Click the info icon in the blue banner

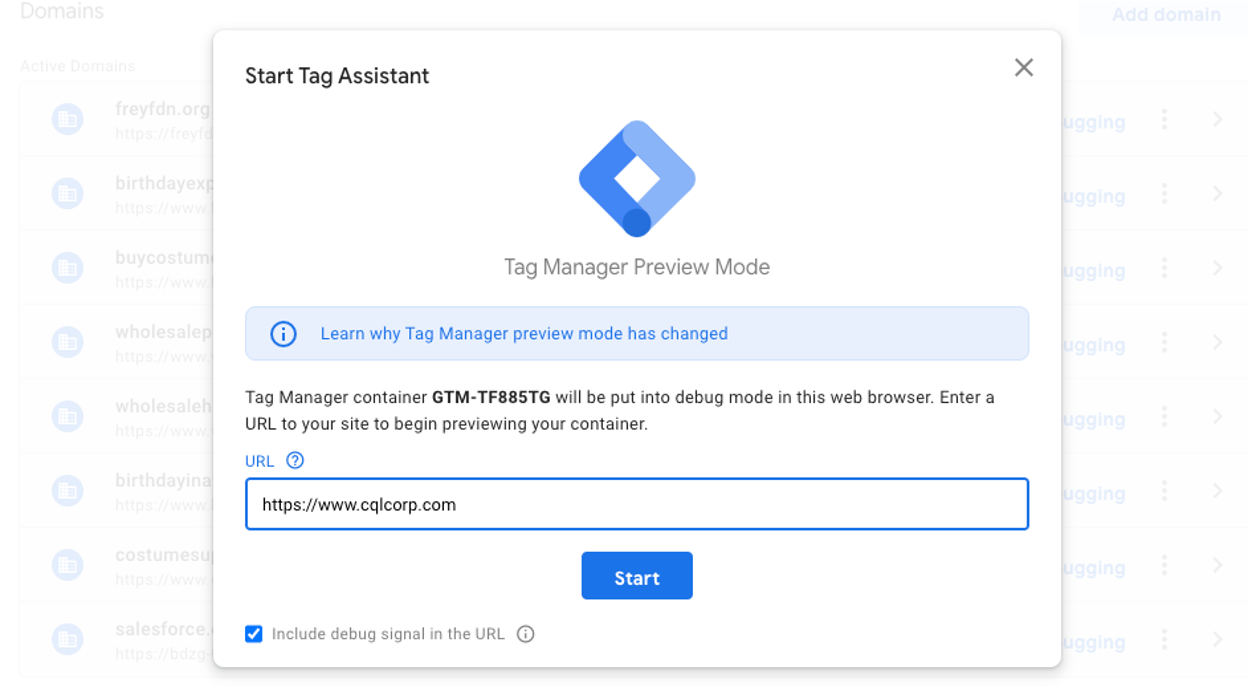tap(283, 334)
